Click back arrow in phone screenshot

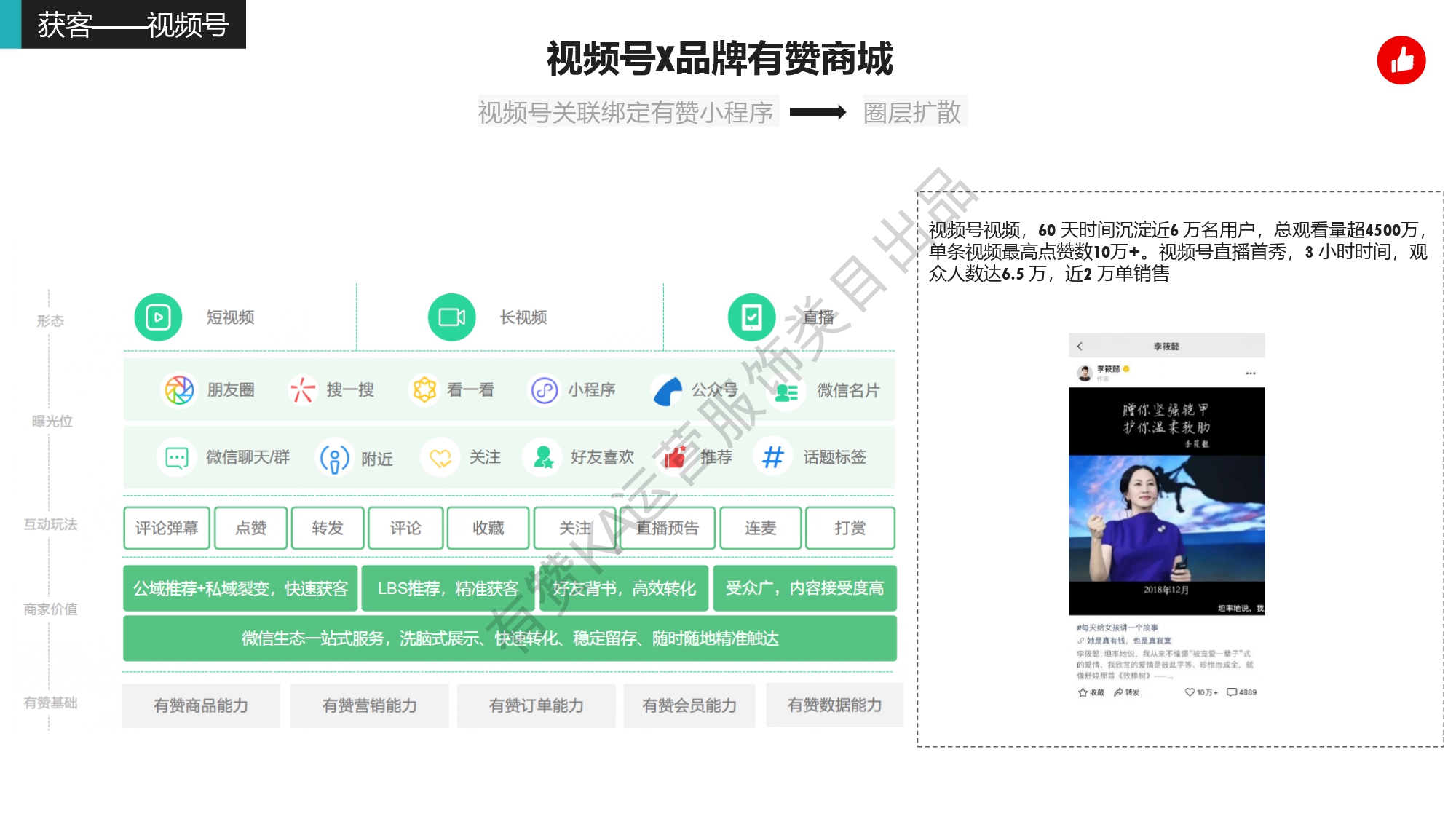coord(1080,347)
